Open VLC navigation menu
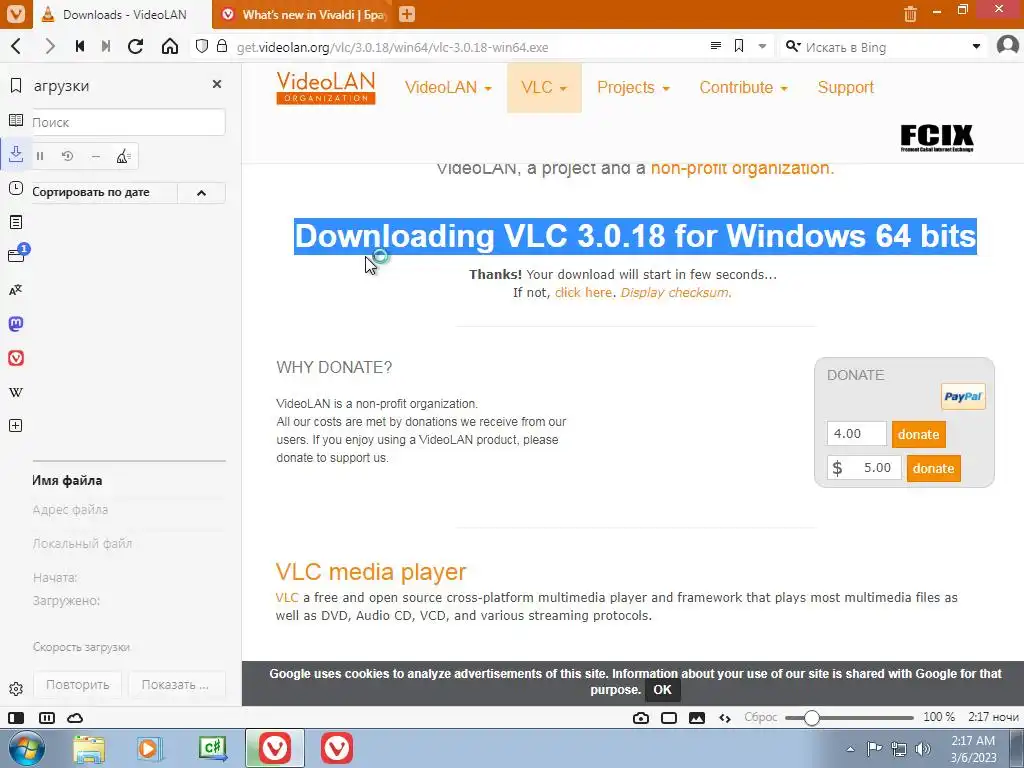 tap(544, 88)
